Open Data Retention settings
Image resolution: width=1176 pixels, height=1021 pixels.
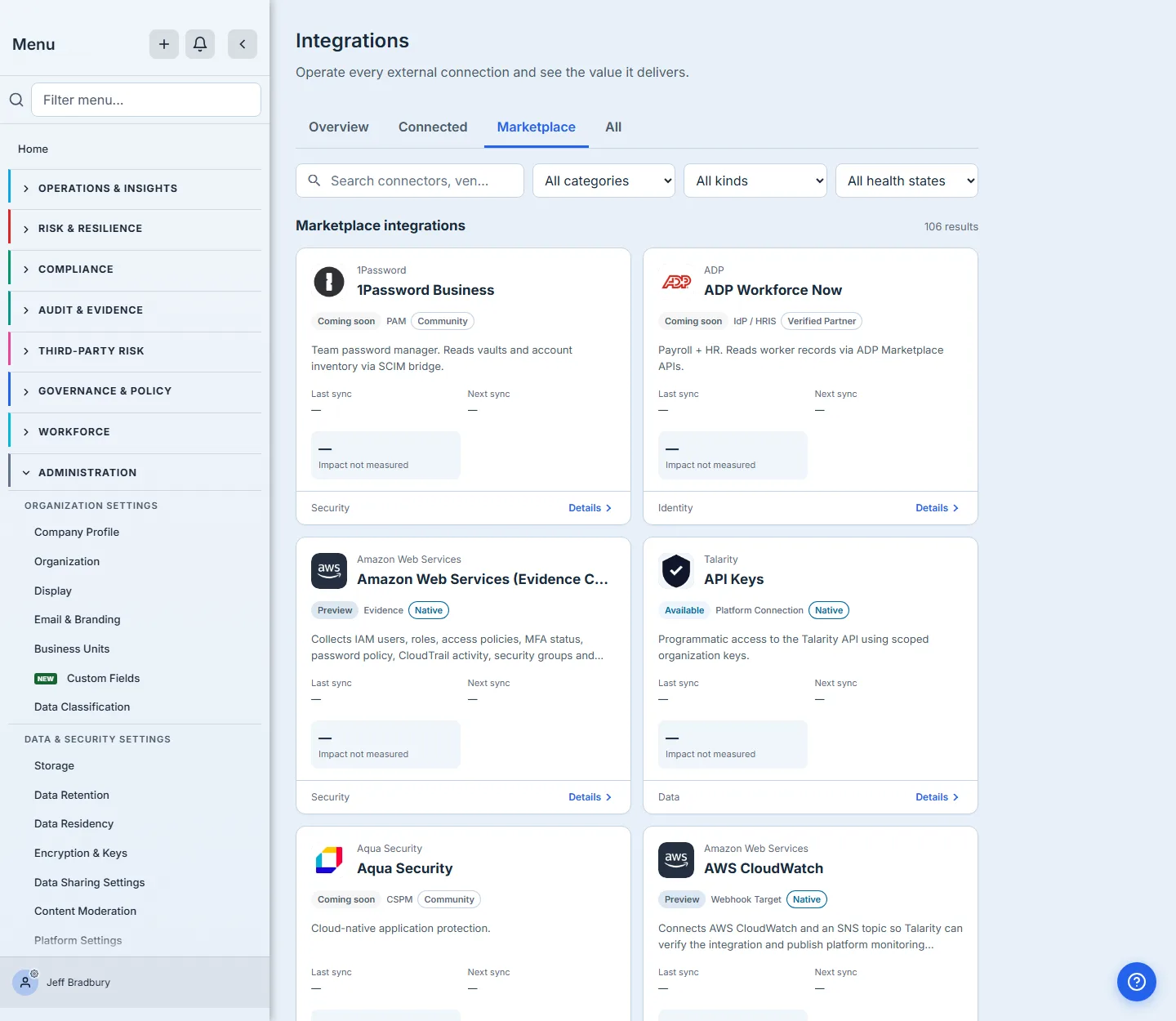72,796
